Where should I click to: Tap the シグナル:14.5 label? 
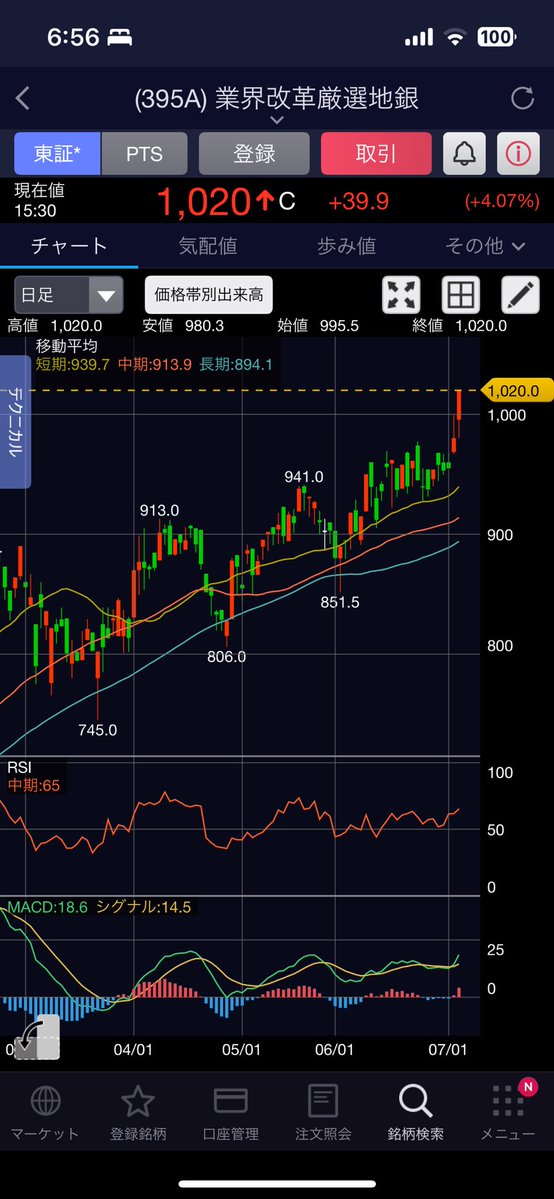pyautogui.click(x=144, y=908)
